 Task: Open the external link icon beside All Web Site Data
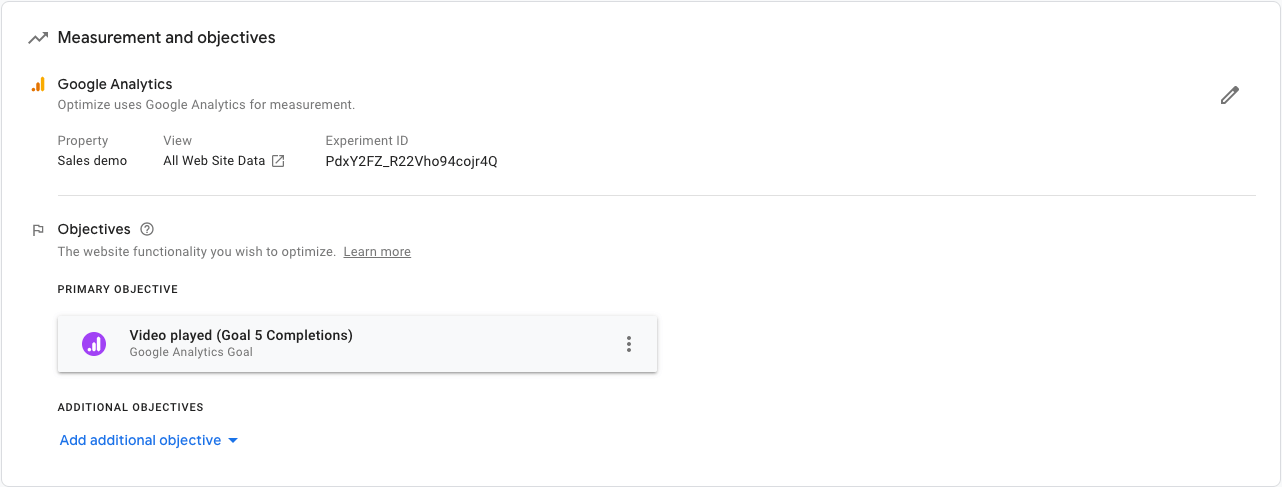[278, 161]
